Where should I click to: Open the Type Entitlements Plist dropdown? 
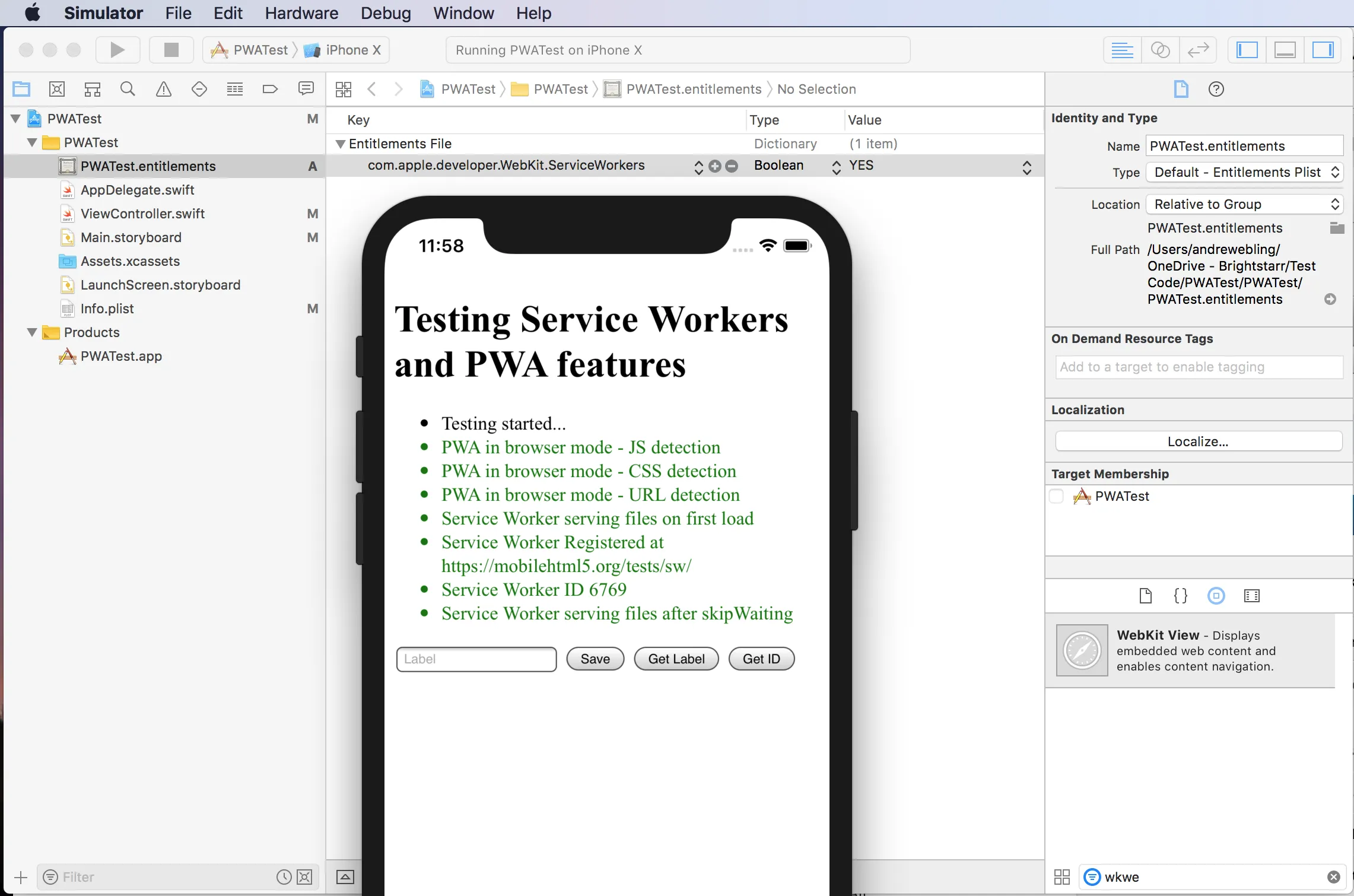coord(1244,172)
